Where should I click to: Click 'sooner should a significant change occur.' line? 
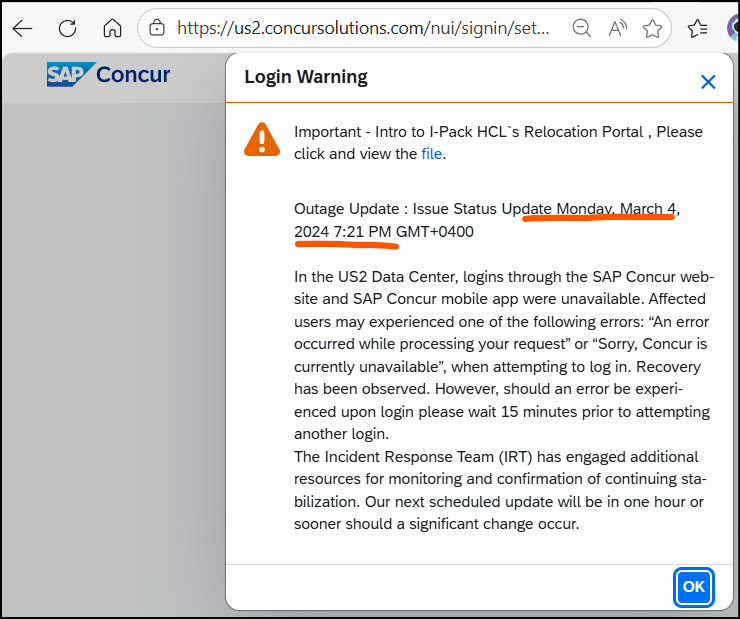[x=436, y=524]
